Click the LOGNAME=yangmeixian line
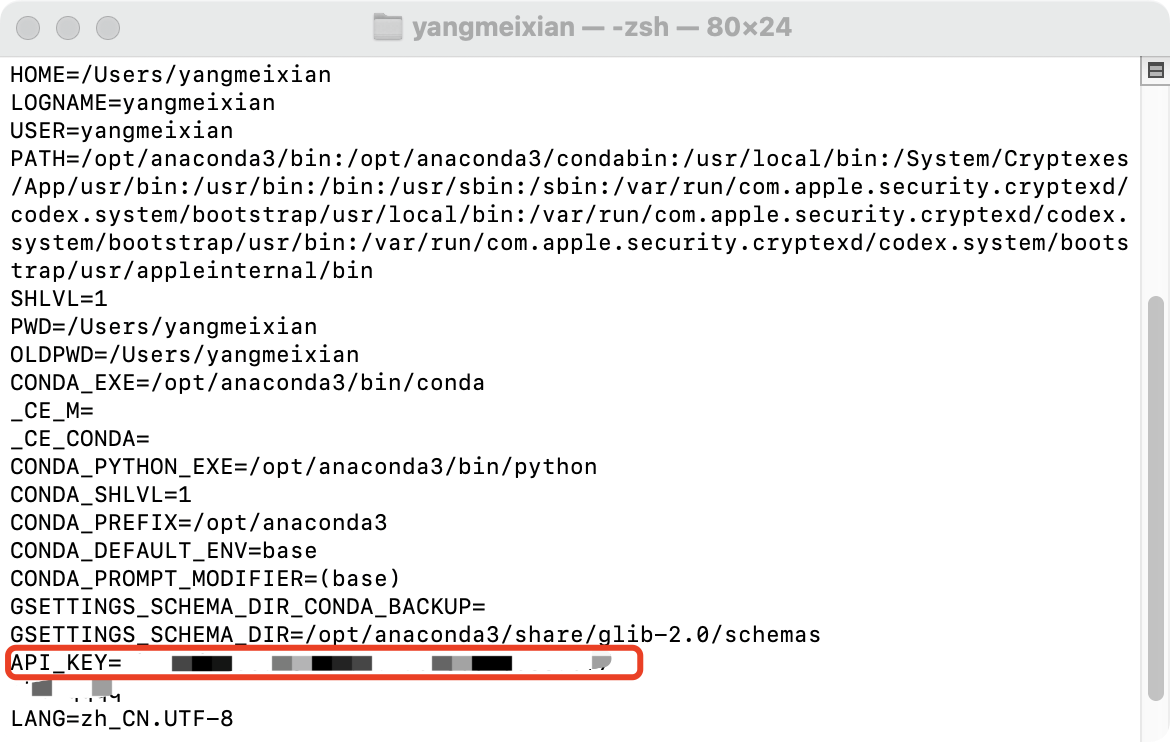 coord(140,102)
